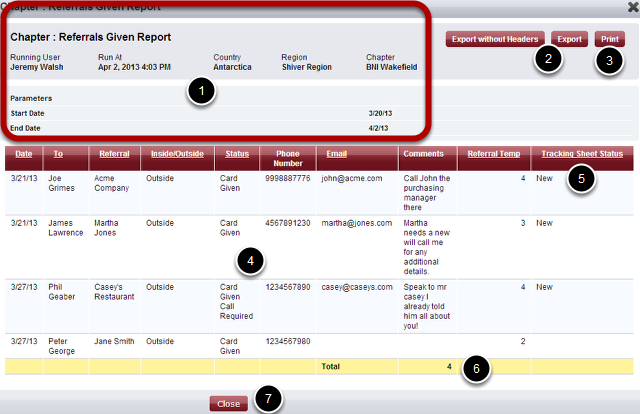
Task: Select the Acme Company referral cell
Action: click(111, 183)
